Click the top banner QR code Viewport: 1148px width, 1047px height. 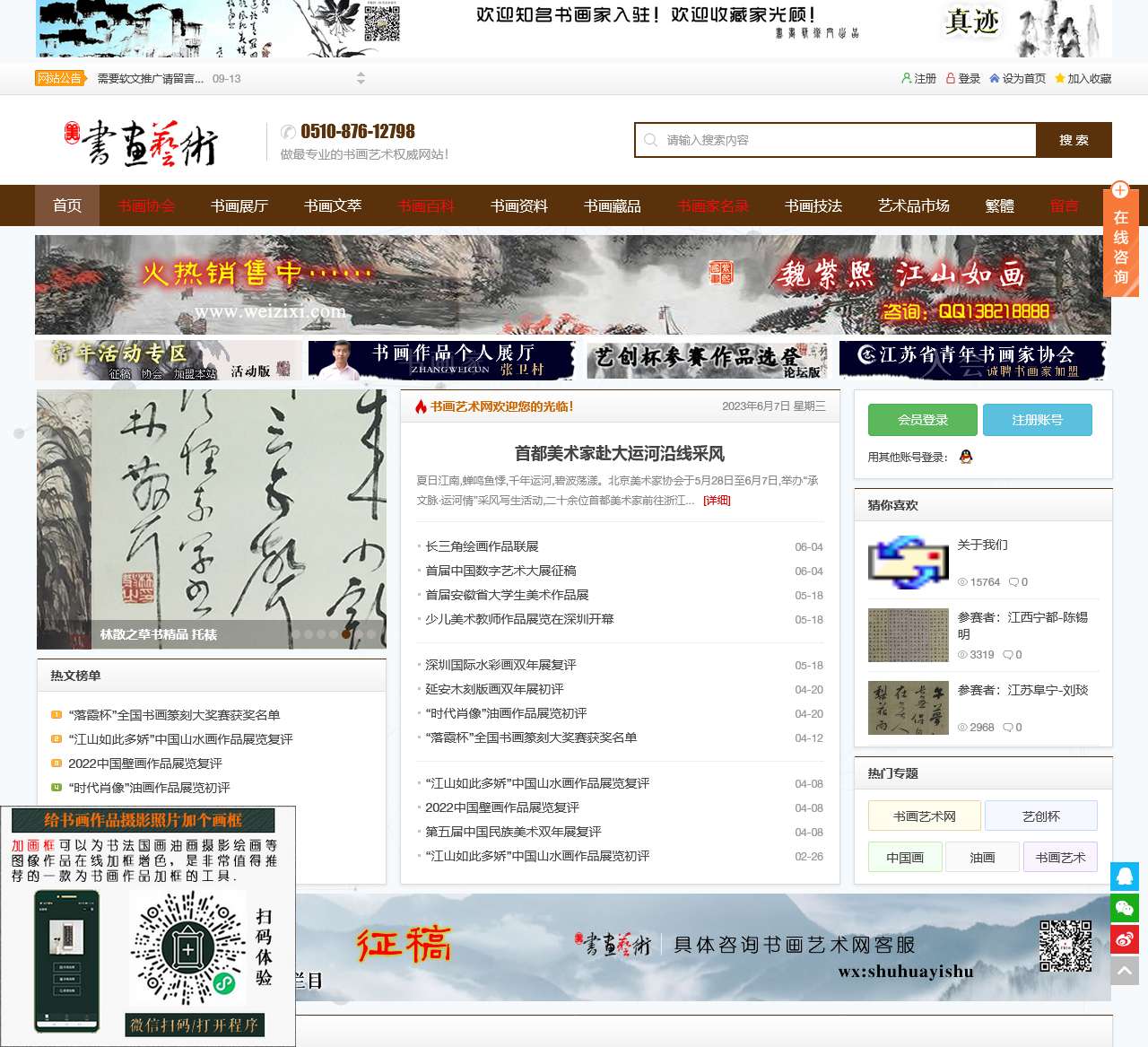coord(382,23)
